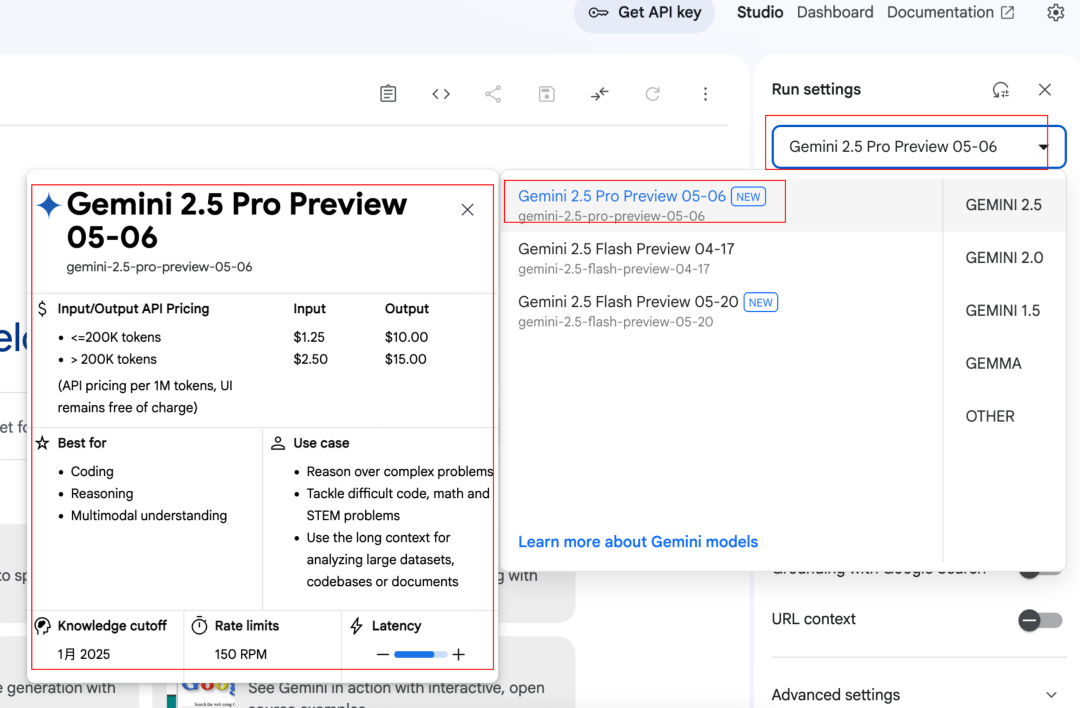Screen dimensions: 1080x708
Task: Click the timer icon beside Rate limits
Action: 199,625
